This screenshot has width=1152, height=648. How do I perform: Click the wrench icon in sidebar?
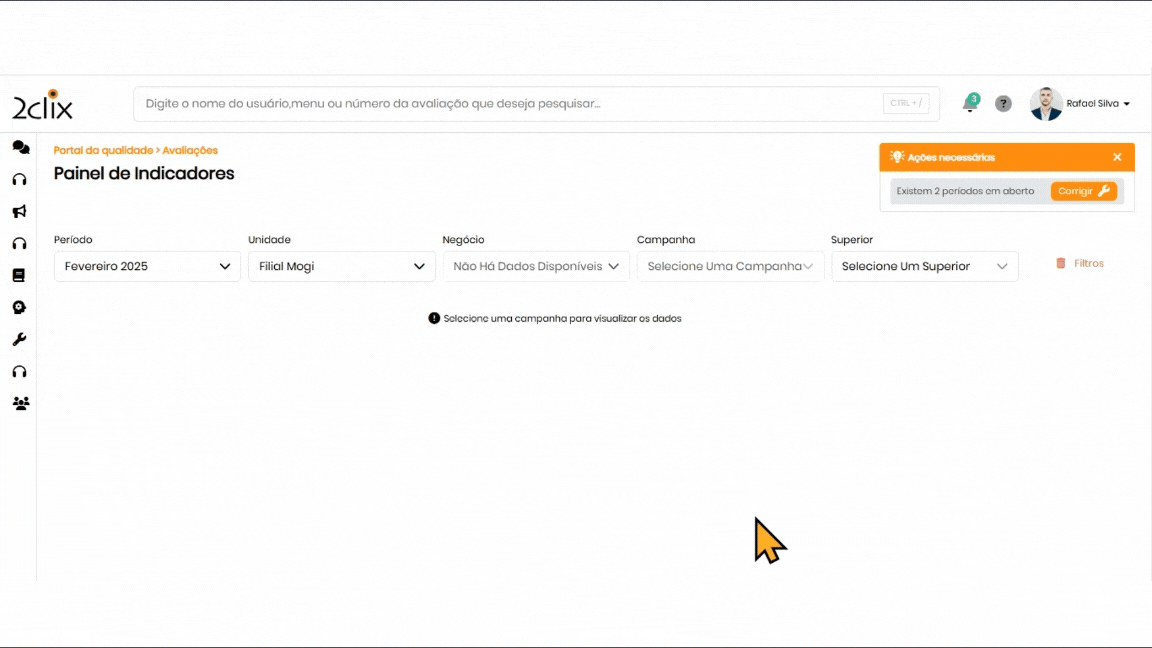point(19,340)
